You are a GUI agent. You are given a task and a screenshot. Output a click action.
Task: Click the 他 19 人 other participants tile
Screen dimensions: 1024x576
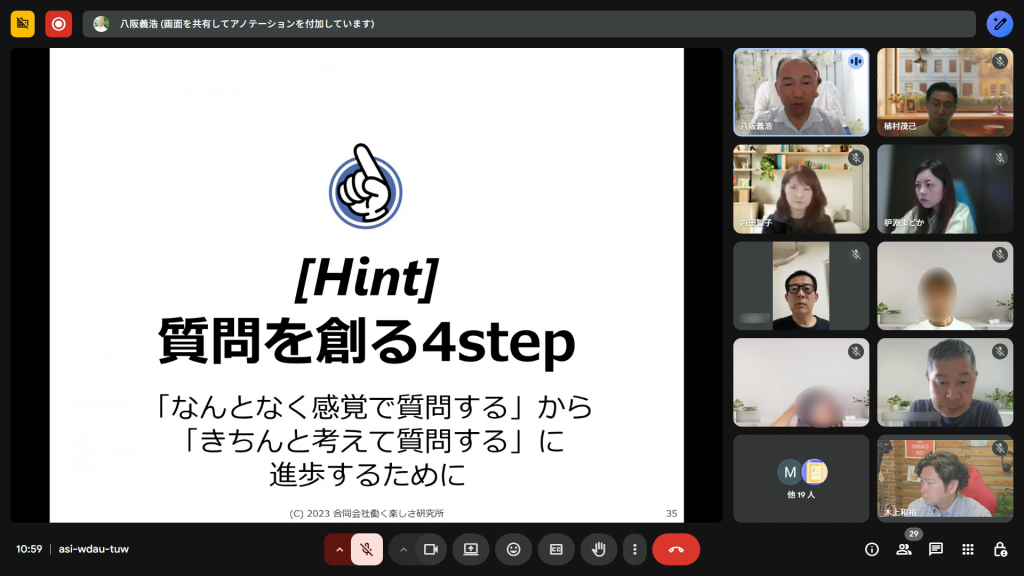click(801, 478)
